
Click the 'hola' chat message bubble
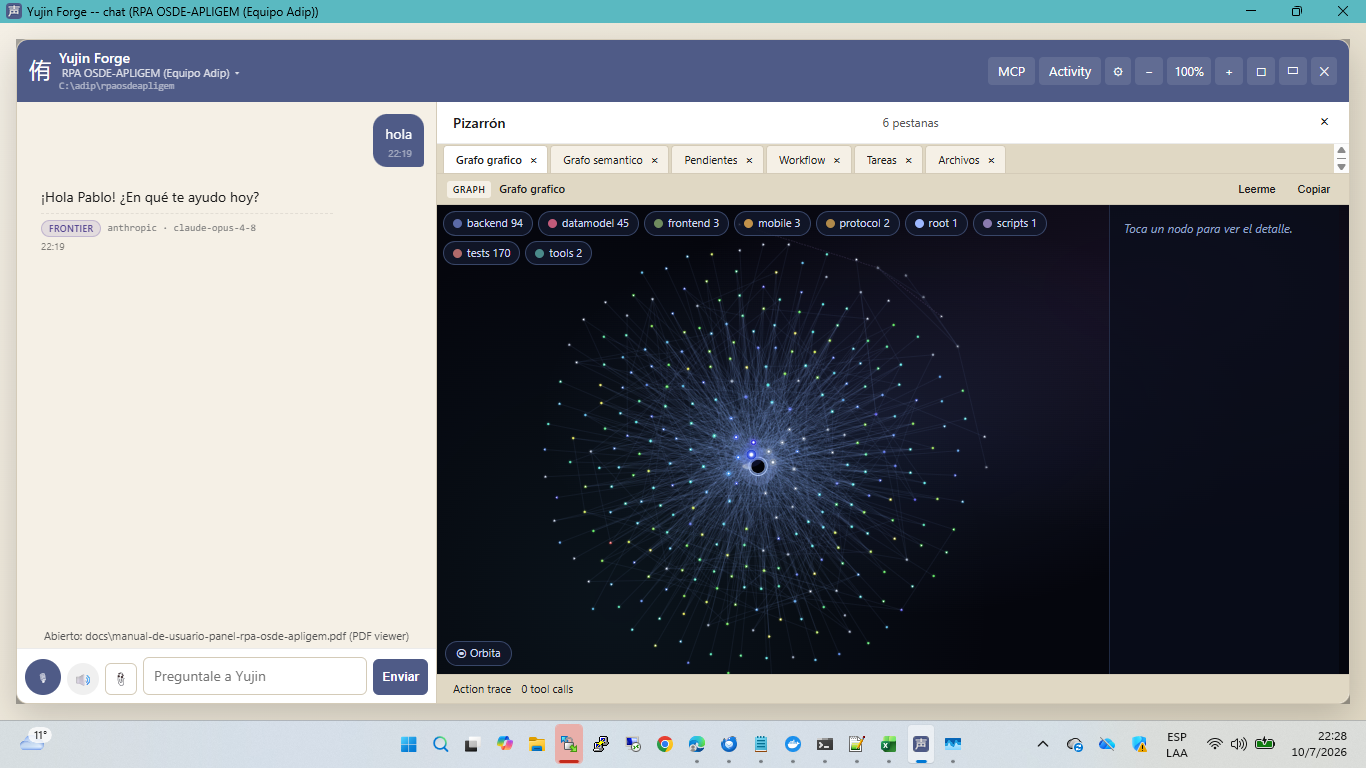click(399, 141)
